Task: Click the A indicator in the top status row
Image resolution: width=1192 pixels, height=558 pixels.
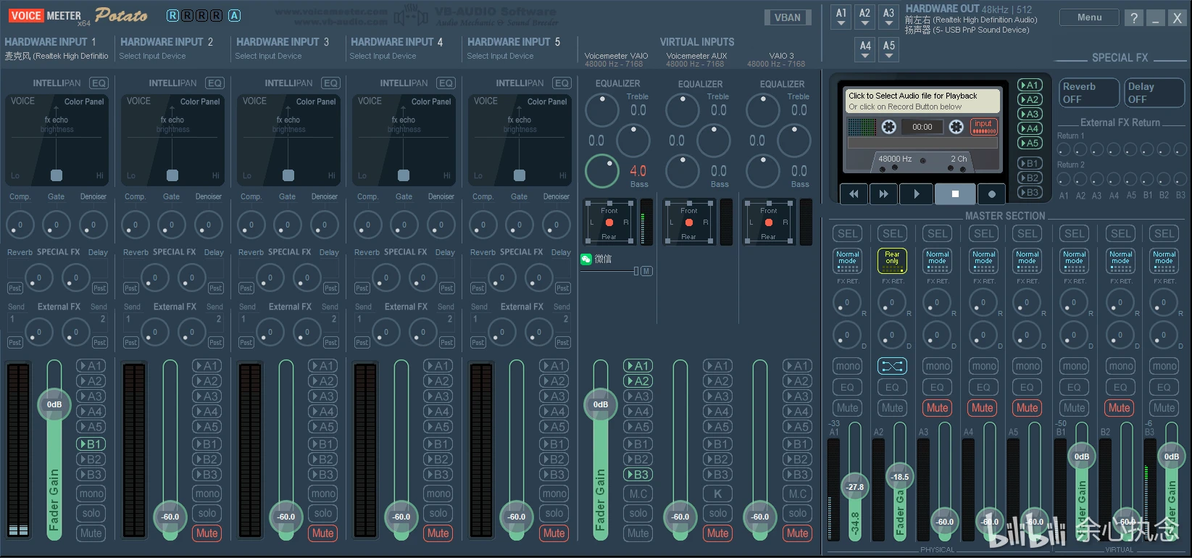Action: tap(234, 15)
